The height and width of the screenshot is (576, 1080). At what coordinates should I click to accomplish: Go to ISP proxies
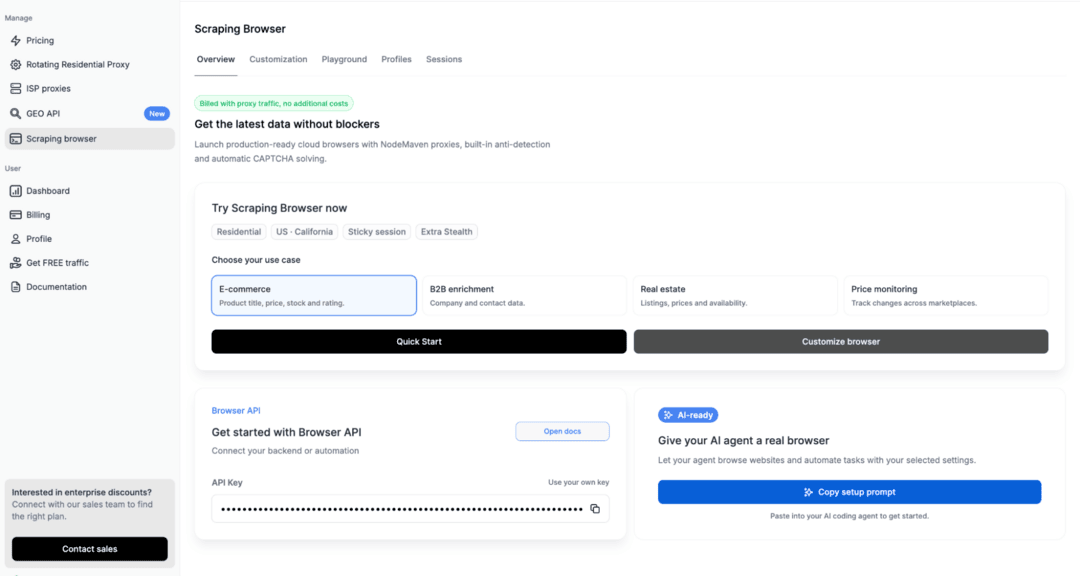(90, 89)
